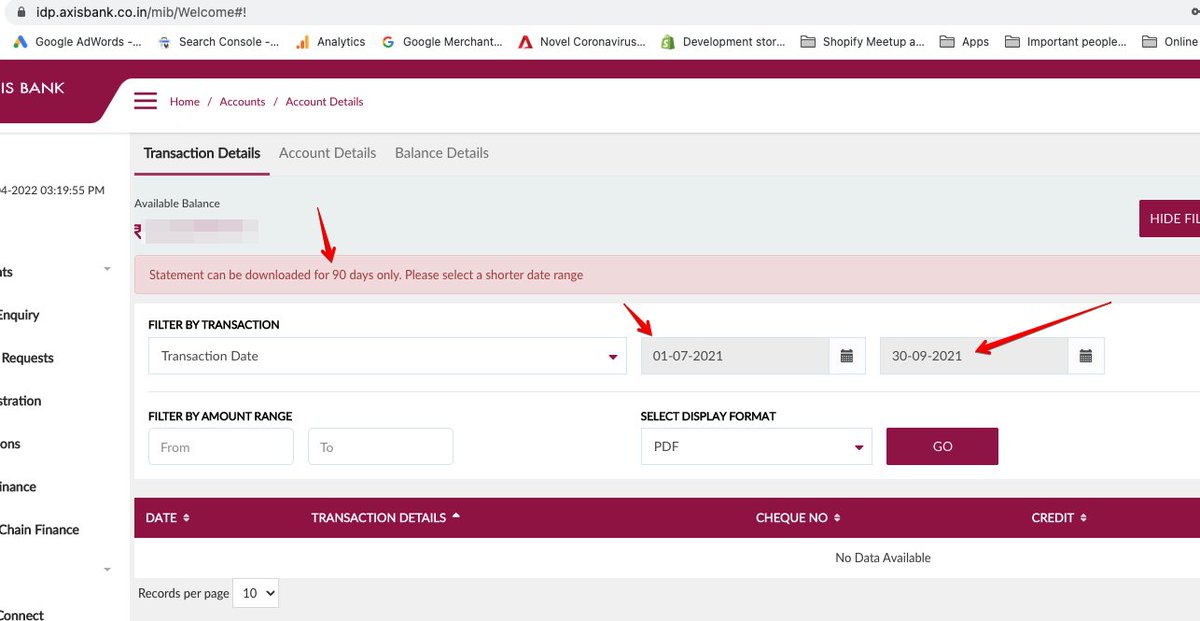This screenshot has width=1200, height=621.
Task: Expand the Transaction Date filter dropdown
Action: [x=387, y=356]
